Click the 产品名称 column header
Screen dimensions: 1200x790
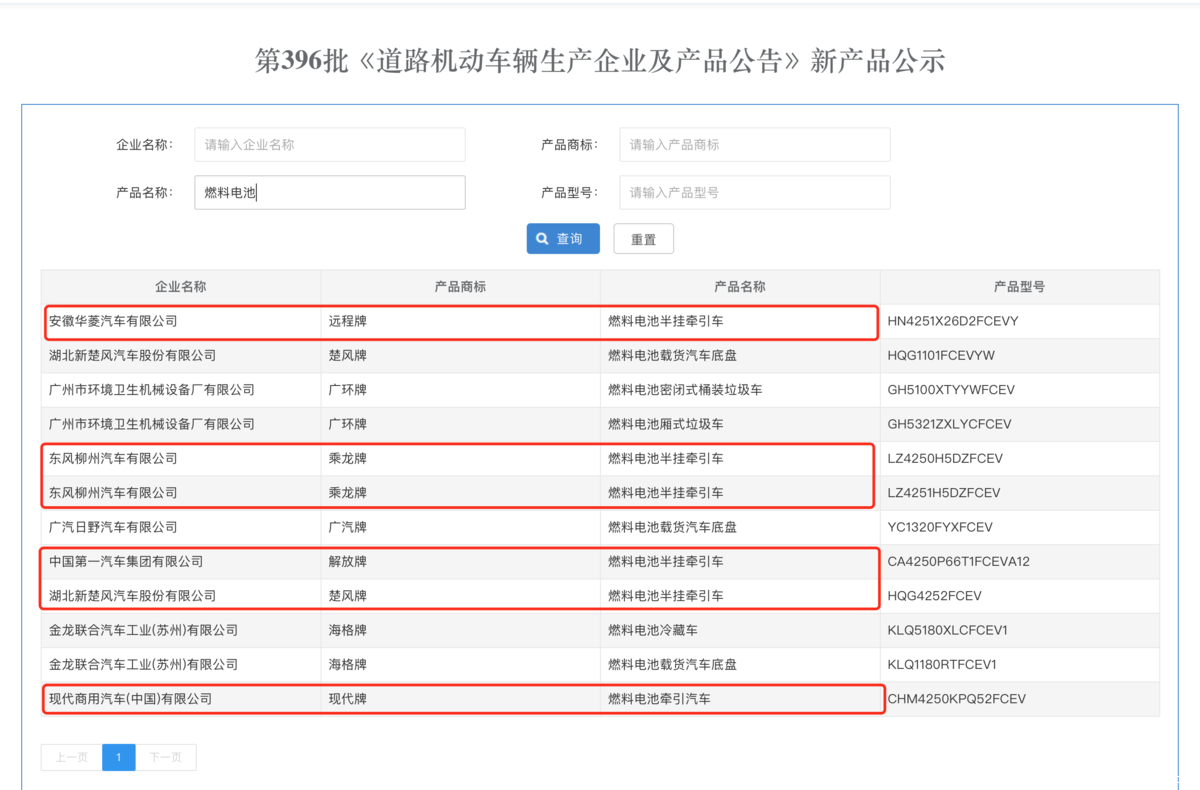(x=740, y=286)
